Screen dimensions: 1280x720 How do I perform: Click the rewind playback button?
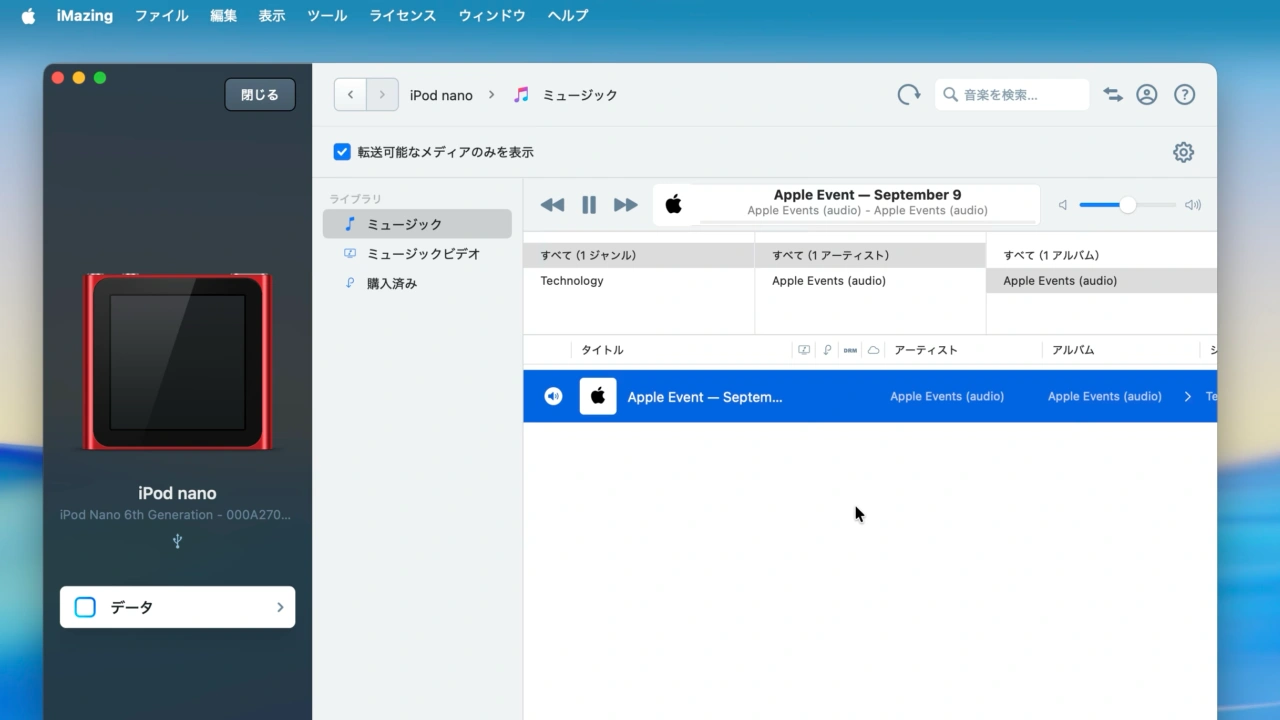tap(552, 205)
